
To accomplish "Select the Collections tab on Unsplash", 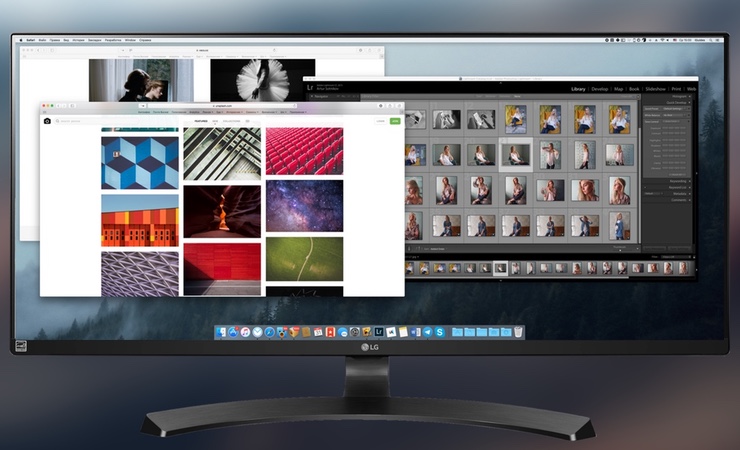I will 231,121.
